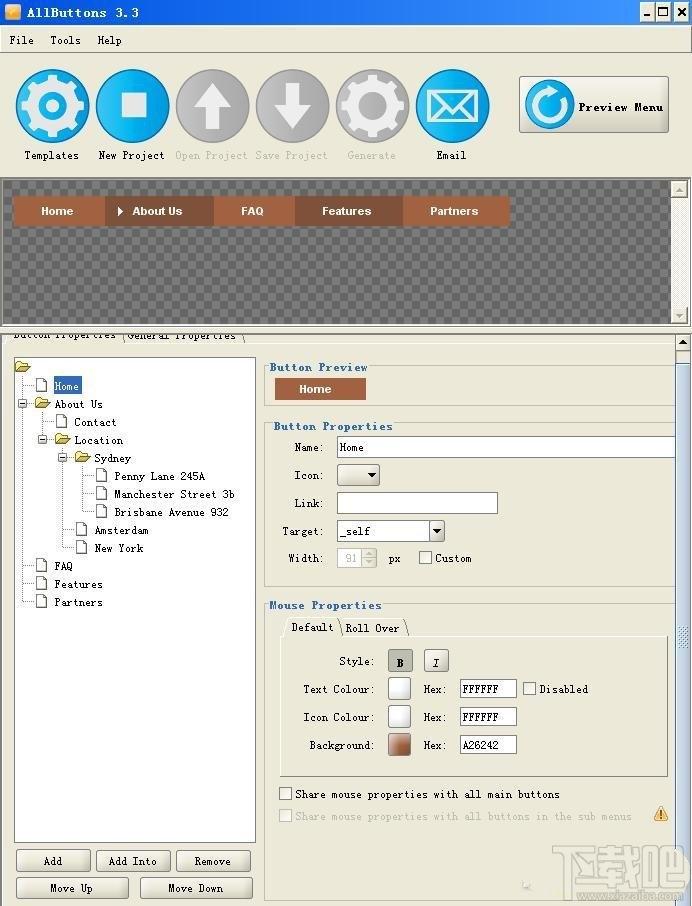Click the Sydney folder icon
Viewport: 692px width, 906px height.
pos(83,458)
